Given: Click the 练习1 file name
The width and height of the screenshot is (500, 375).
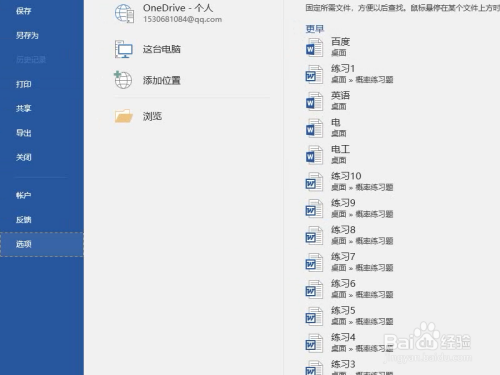Looking at the screenshot, I should 343,69.
